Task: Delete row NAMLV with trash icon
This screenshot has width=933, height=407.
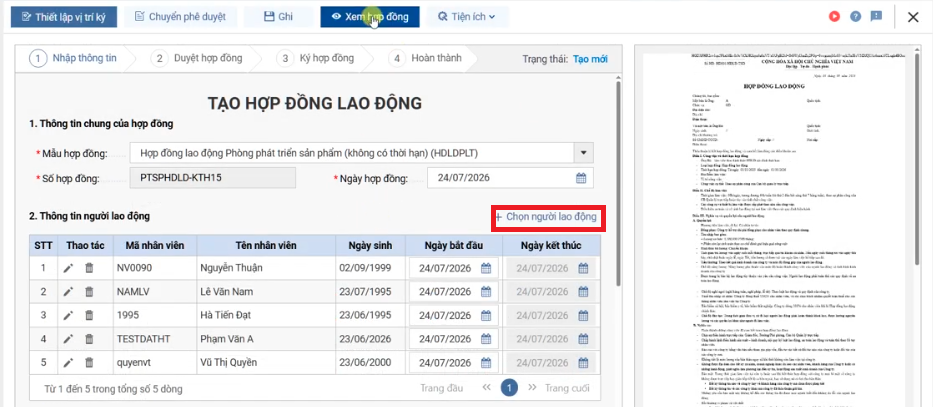Action: pos(89,292)
